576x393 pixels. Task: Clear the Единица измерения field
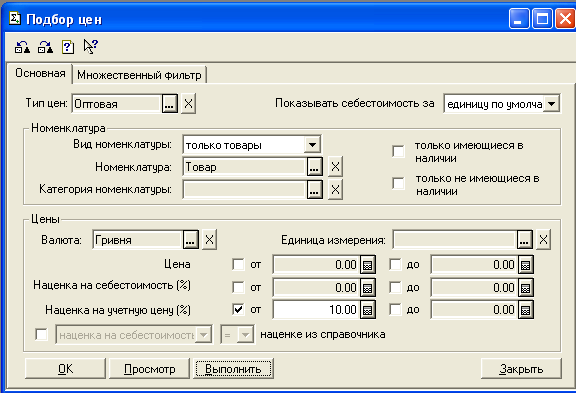[543, 240]
